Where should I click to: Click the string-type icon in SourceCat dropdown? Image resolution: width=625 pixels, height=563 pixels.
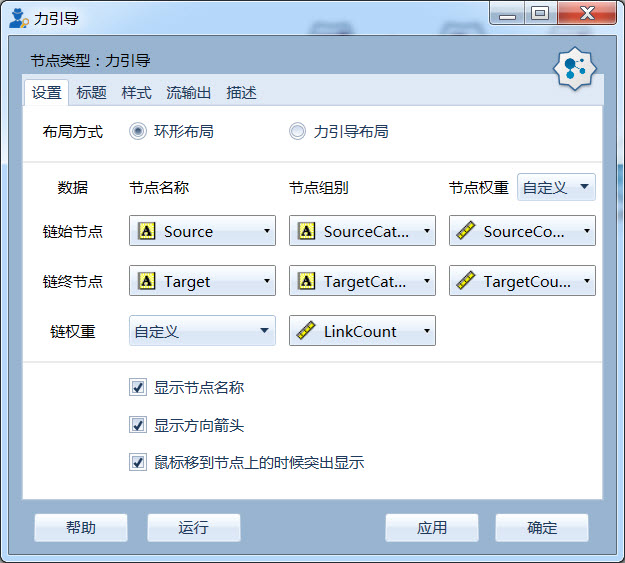(x=306, y=231)
